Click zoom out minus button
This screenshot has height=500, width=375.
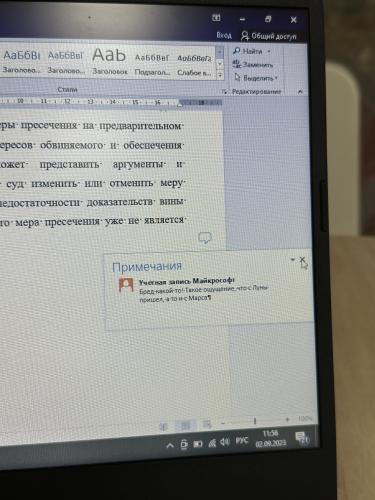pyautogui.click(x=223, y=423)
